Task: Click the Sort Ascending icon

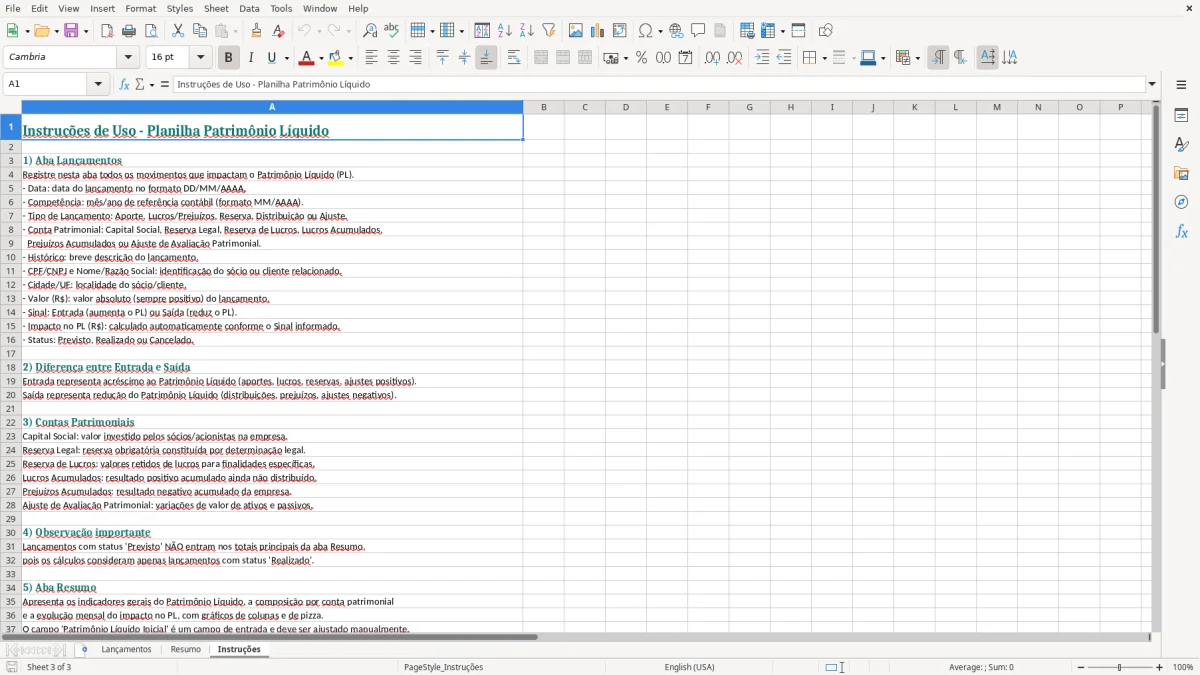Action: [505, 31]
